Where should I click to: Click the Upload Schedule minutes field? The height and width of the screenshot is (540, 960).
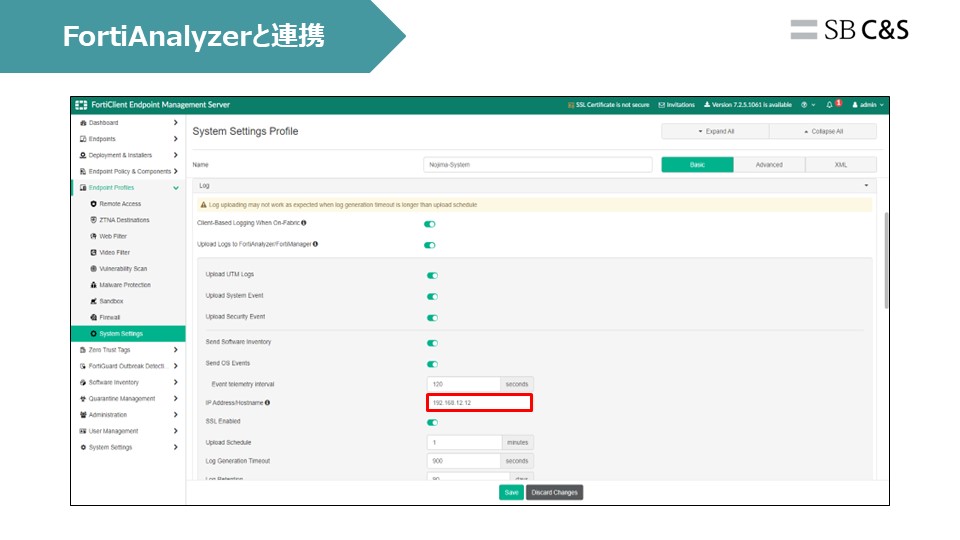click(464, 443)
